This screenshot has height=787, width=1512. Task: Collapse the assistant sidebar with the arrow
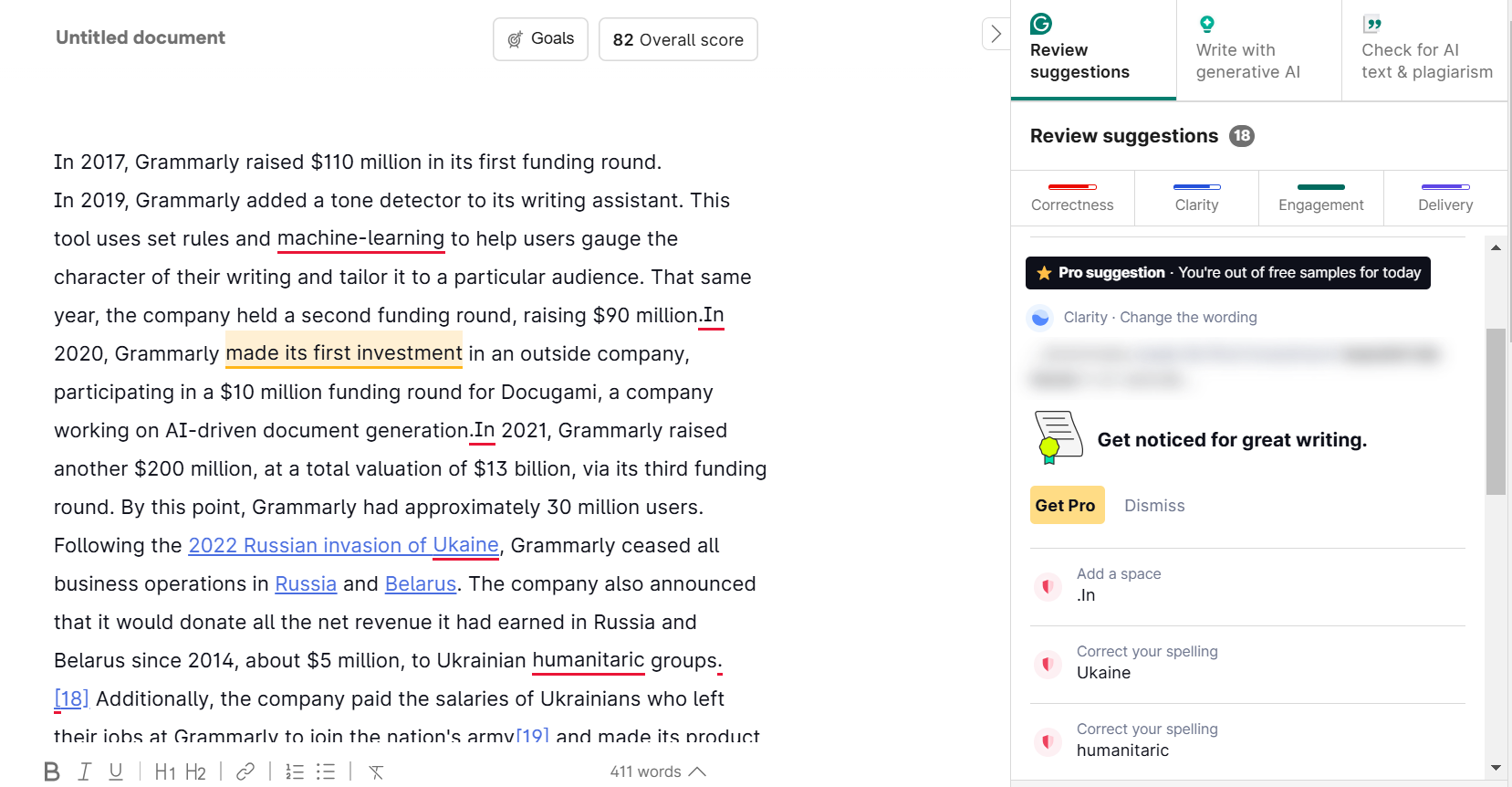coord(996,35)
